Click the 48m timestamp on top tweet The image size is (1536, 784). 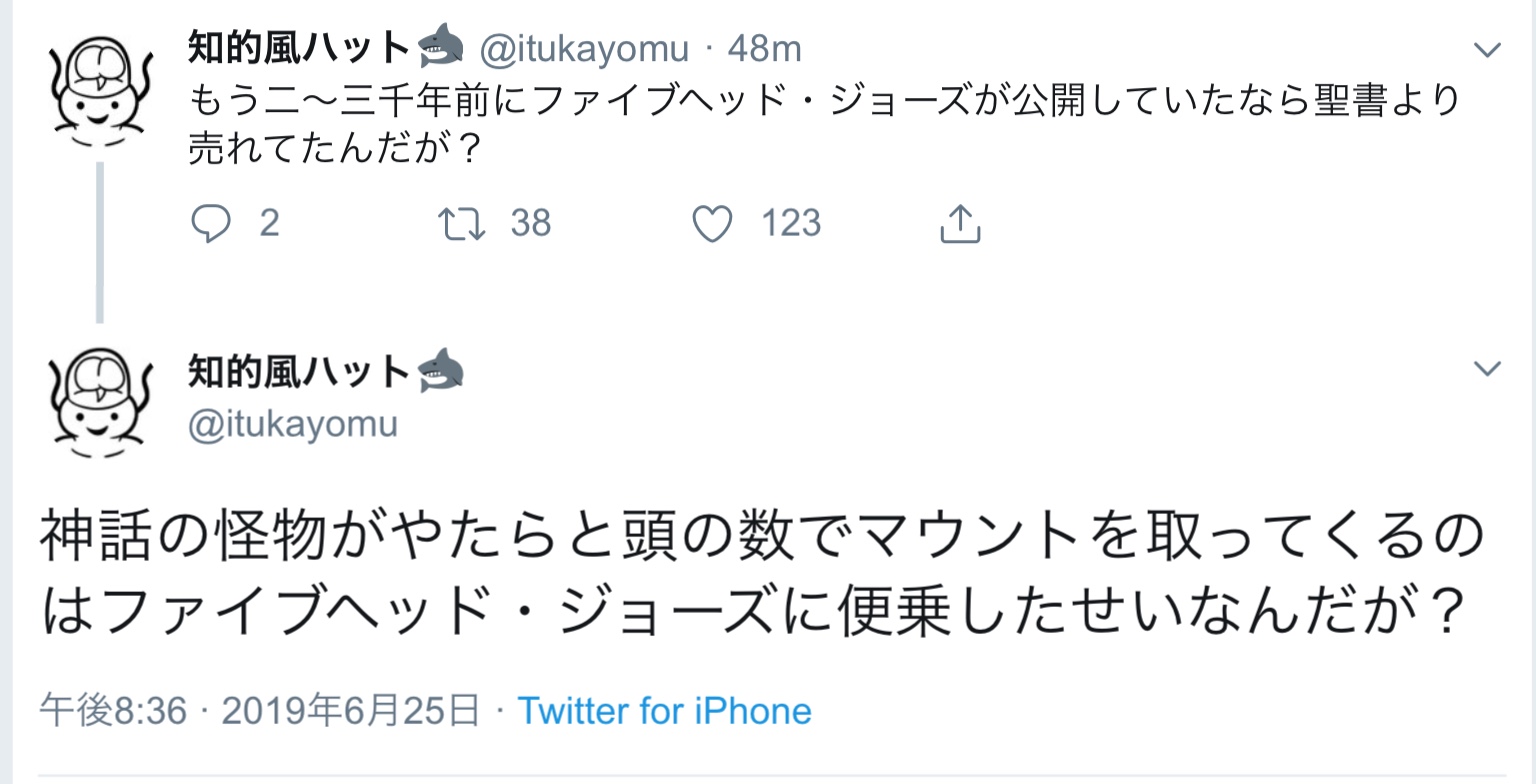point(764,48)
